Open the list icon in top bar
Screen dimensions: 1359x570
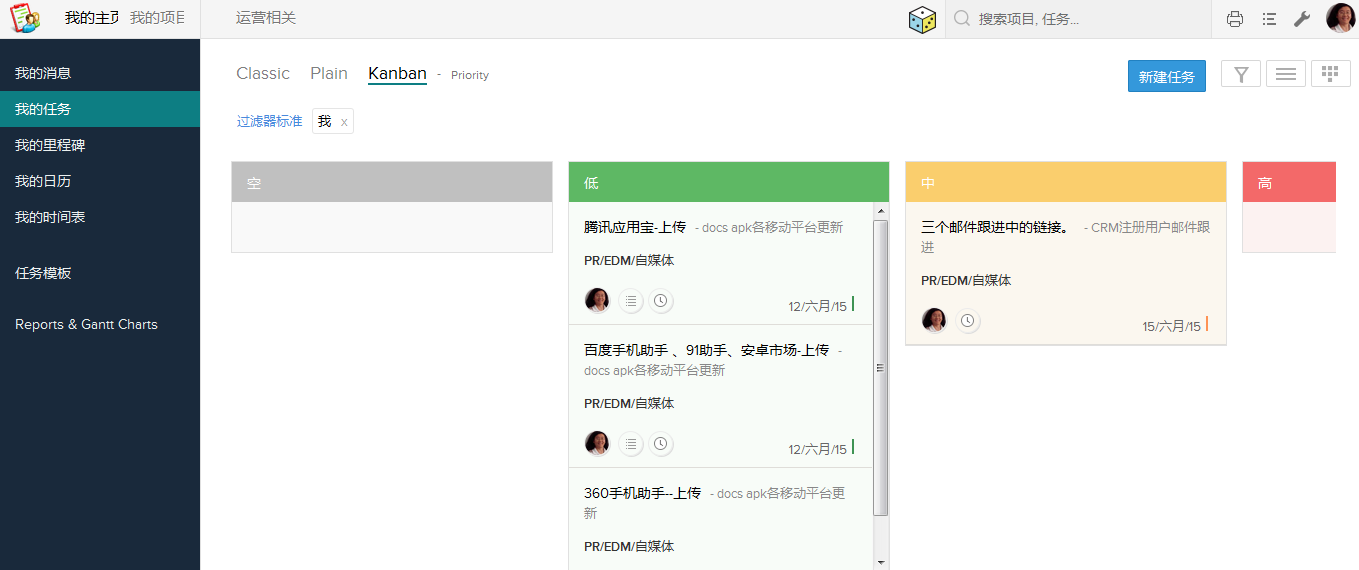(x=1269, y=19)
